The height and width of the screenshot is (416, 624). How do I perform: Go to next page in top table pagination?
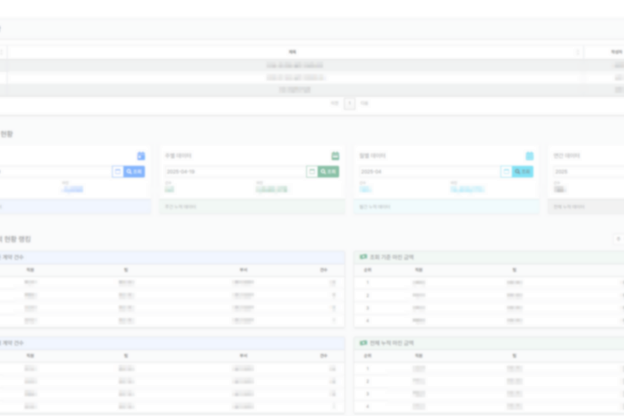coord(365,102)
